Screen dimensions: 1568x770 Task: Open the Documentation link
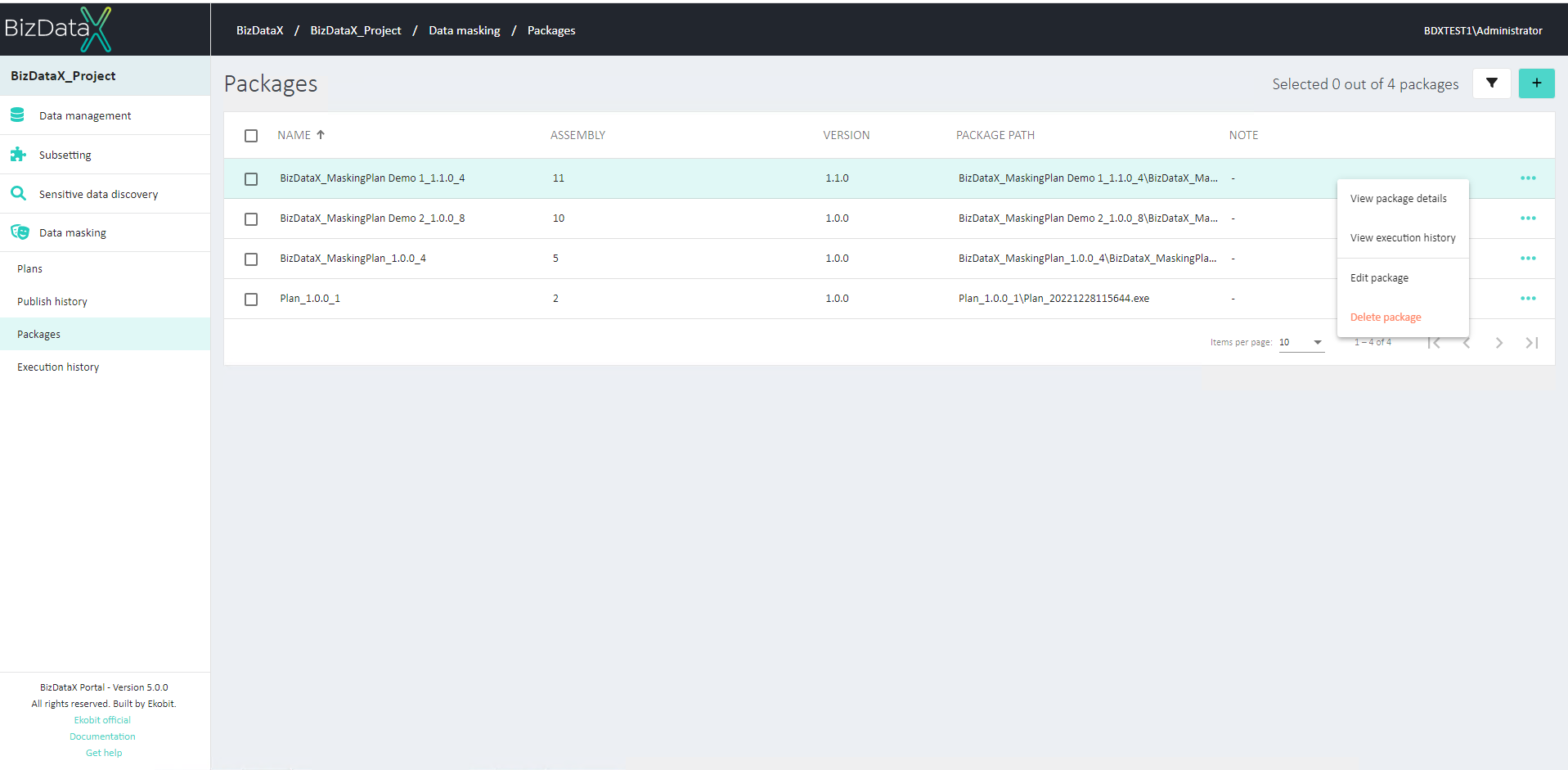pyautogui.click(x=102, y=736)
